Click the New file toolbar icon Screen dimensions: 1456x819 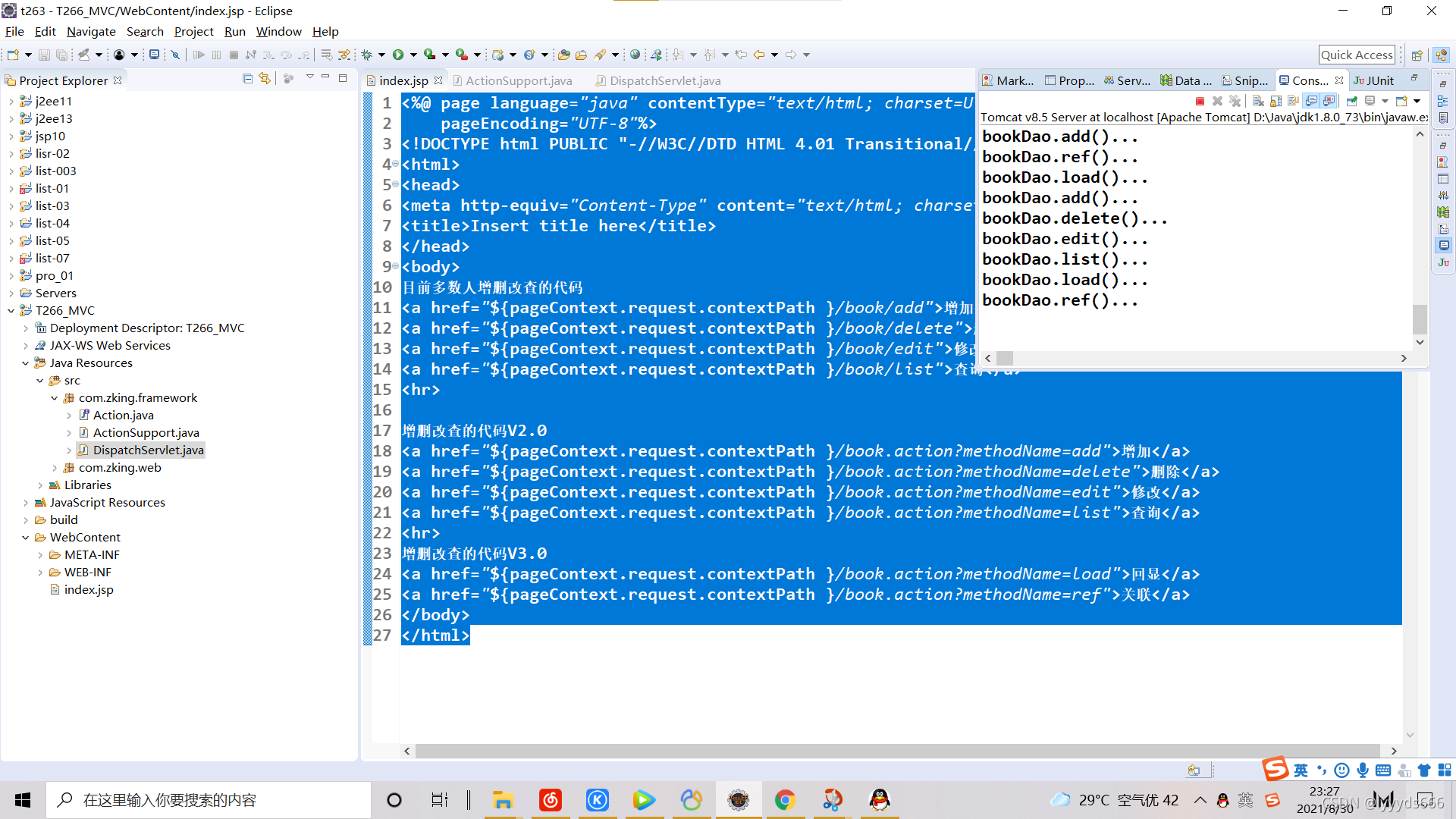pos(13,55)
